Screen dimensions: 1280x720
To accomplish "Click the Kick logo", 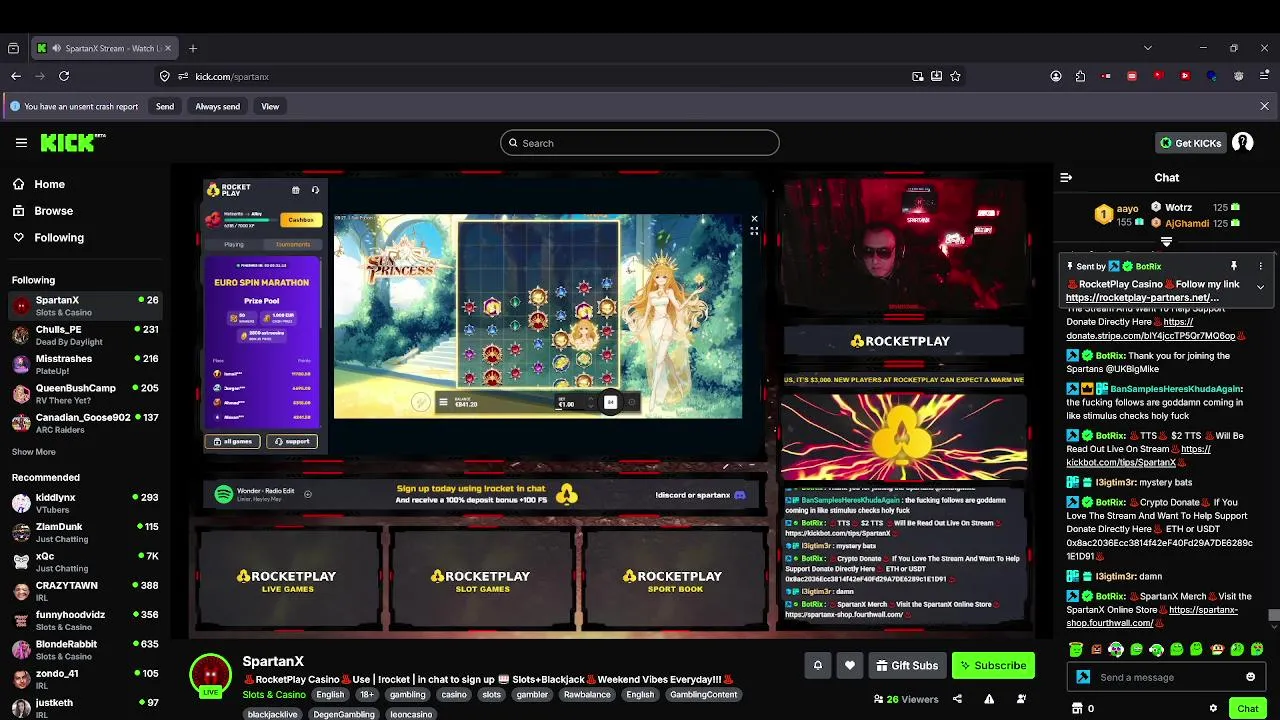I will point(72,143).
